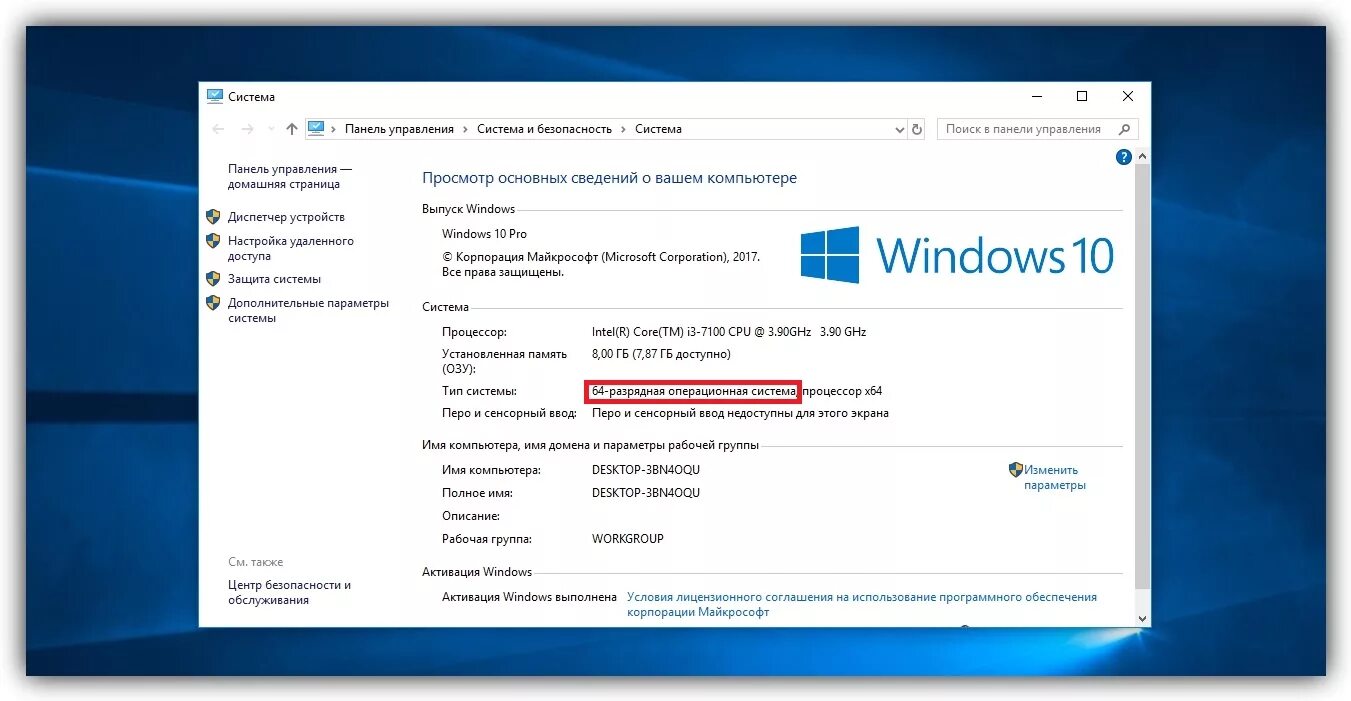Click the Forward navigation arrow
The height and width of the screenshot is (701, 1351).
coord(248,129)
